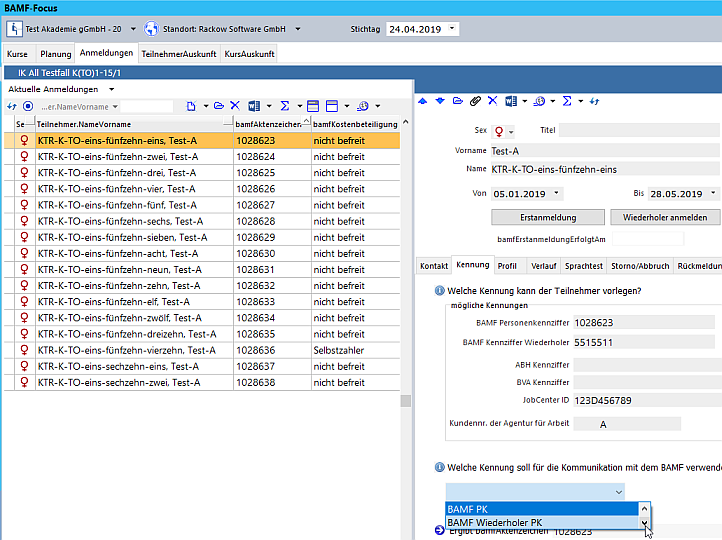The image size is (722, 540).
Task: Click the move down arrow in detail toolbar
Action: (x=440, y=101)
